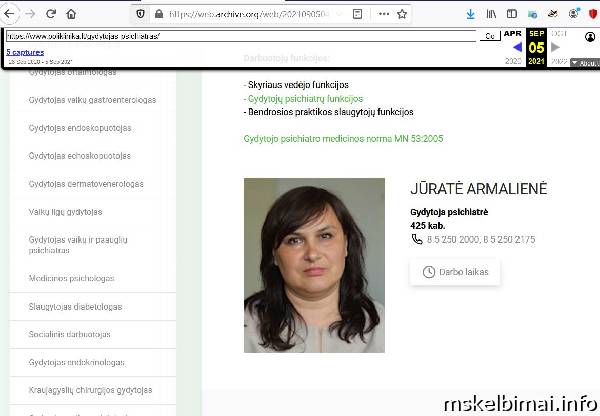600x416 pixels.
Task: Open the browser home page
Action: 71,14
